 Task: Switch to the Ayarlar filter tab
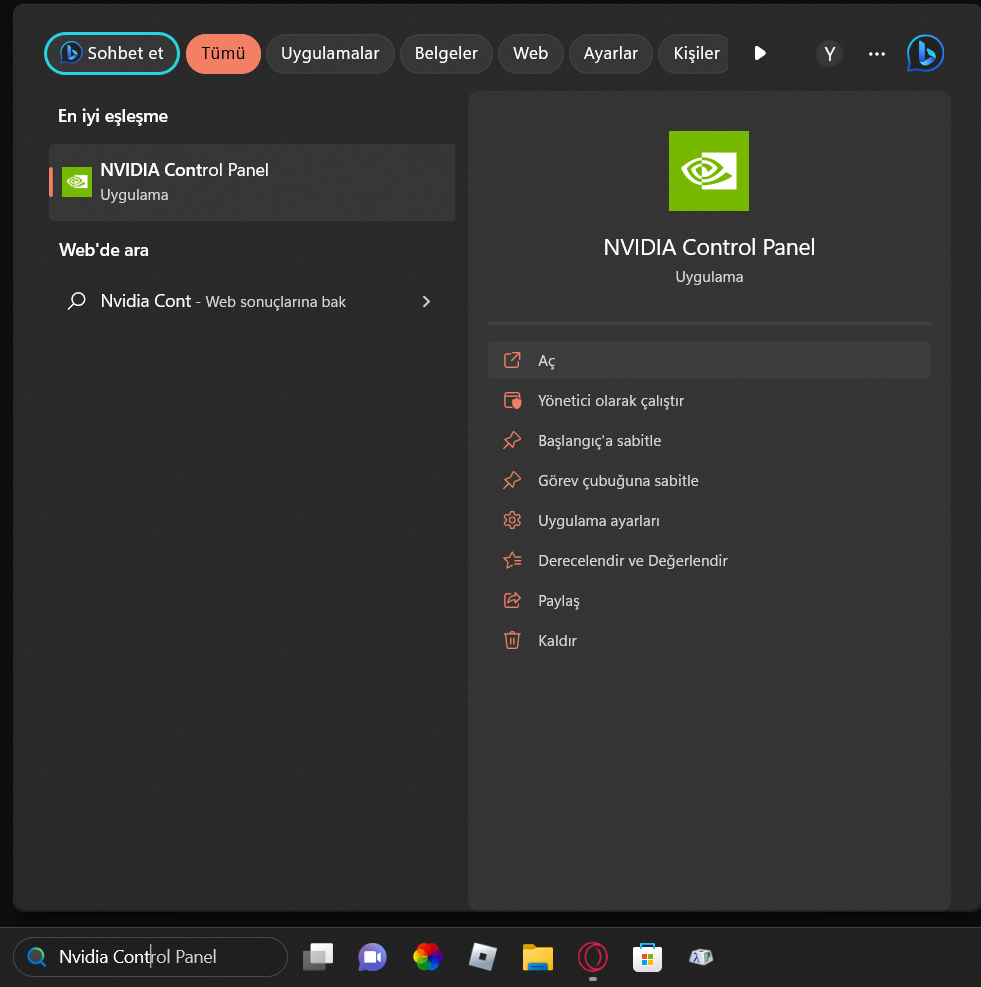(x=610, y=54)
